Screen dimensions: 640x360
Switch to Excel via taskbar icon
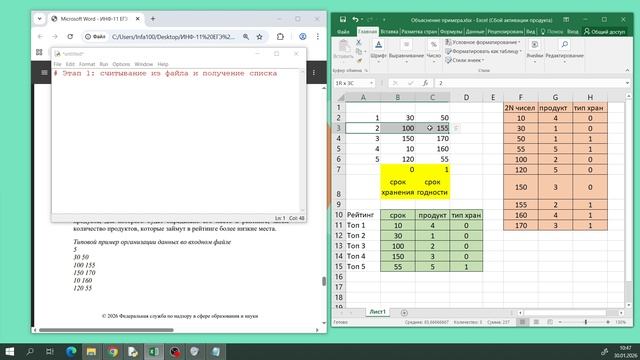[x=154, y=351]
